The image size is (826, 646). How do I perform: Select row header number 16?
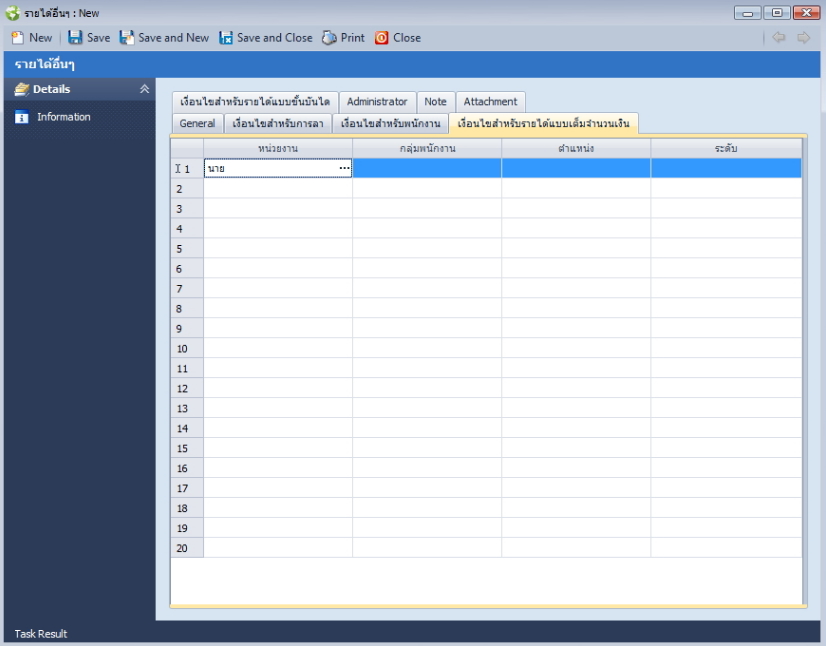187,468
